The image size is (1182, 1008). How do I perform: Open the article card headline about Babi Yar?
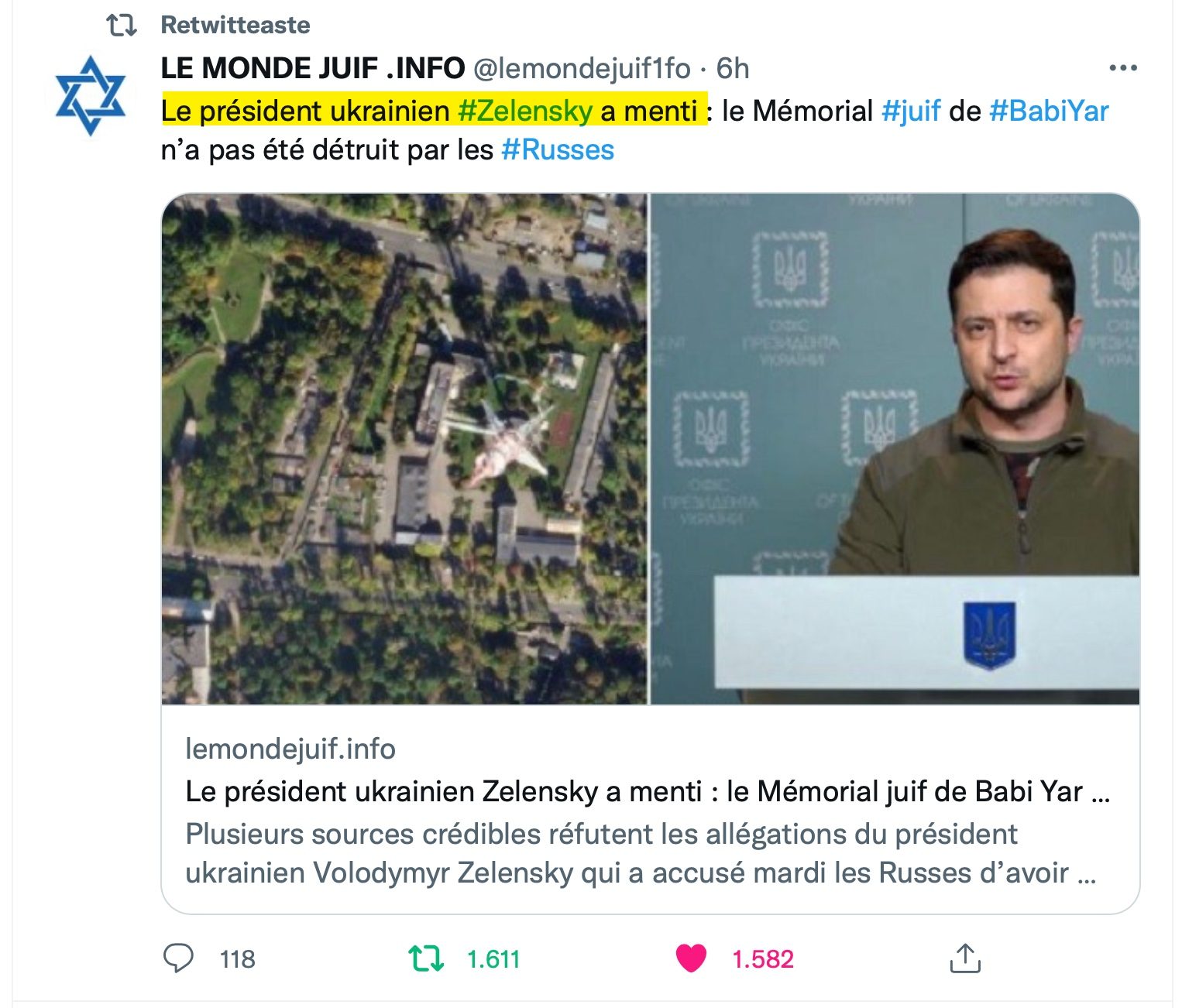[x=648, y=791]
